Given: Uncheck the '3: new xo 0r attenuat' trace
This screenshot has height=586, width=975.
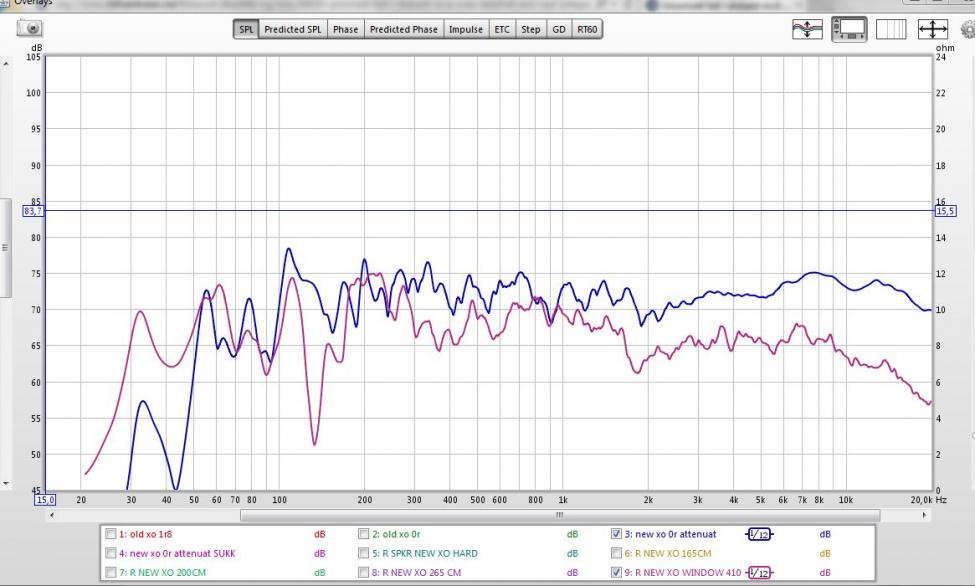Looking at the screenshot, I should pyautogui.click(x=616, y=534).
